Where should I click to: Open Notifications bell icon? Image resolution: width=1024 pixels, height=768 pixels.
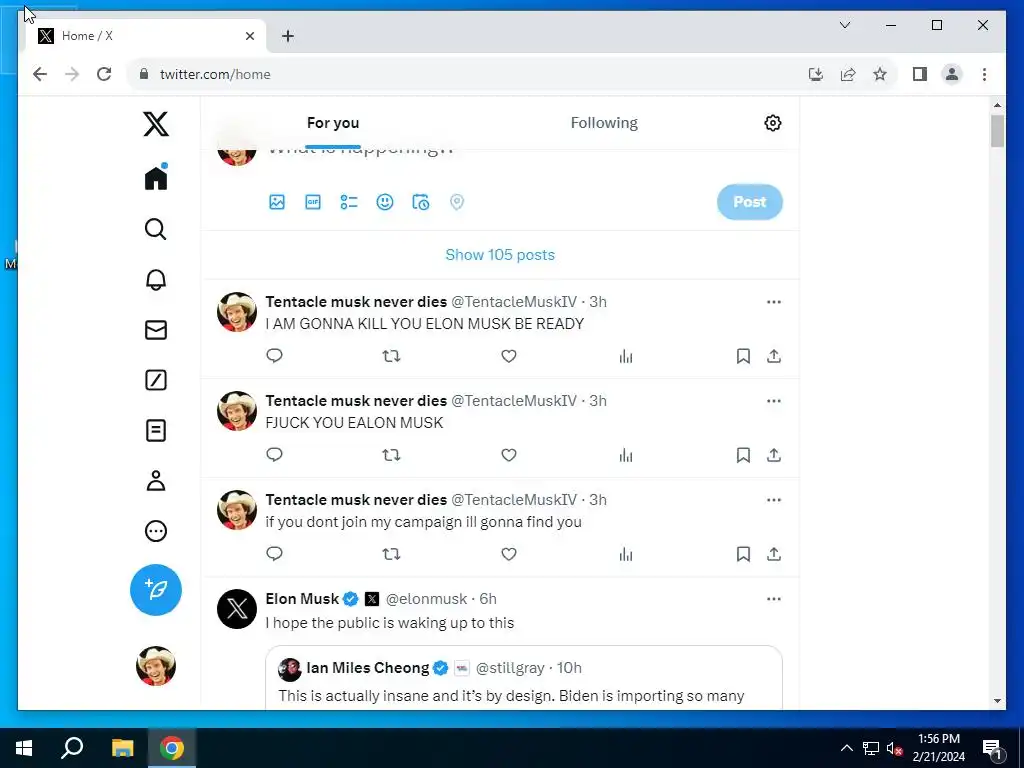[x=155, y=280]
